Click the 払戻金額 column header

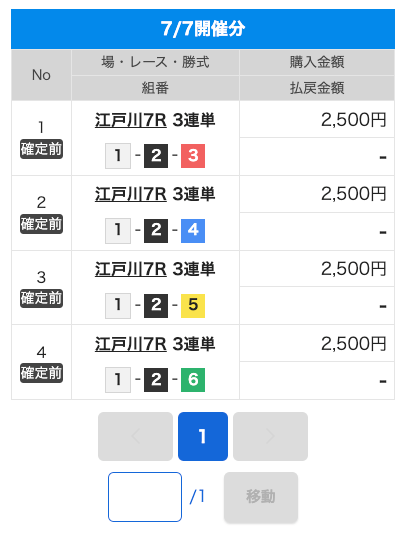tap(317, 88)
